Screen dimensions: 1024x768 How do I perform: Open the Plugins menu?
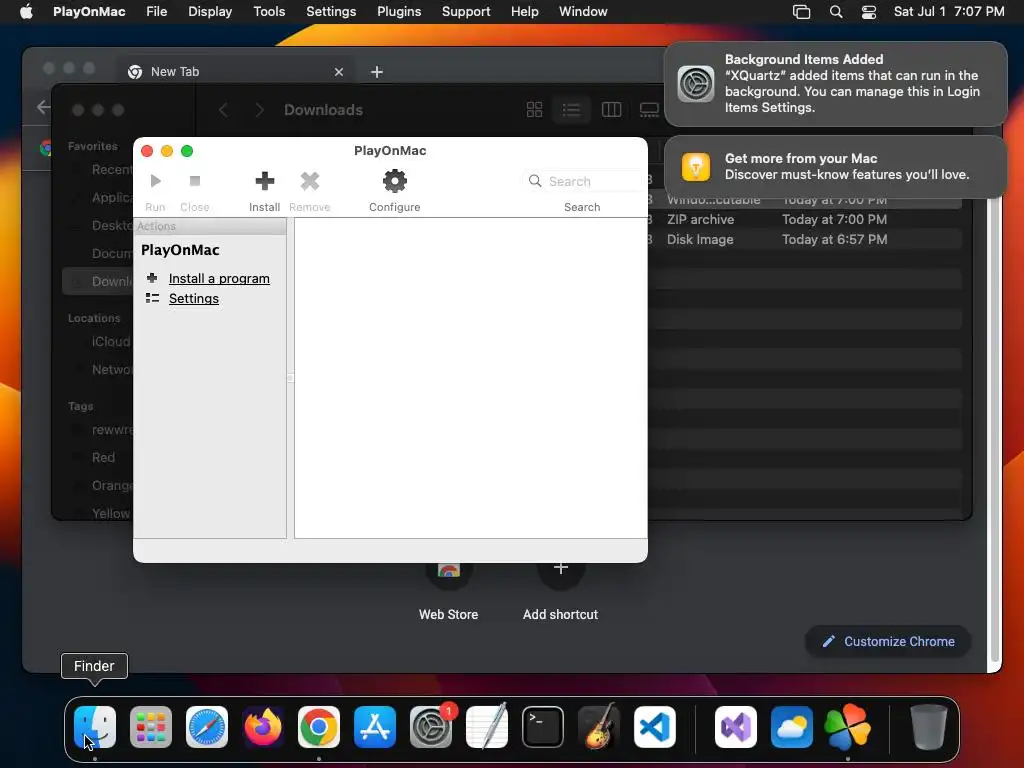click(399, 12)
